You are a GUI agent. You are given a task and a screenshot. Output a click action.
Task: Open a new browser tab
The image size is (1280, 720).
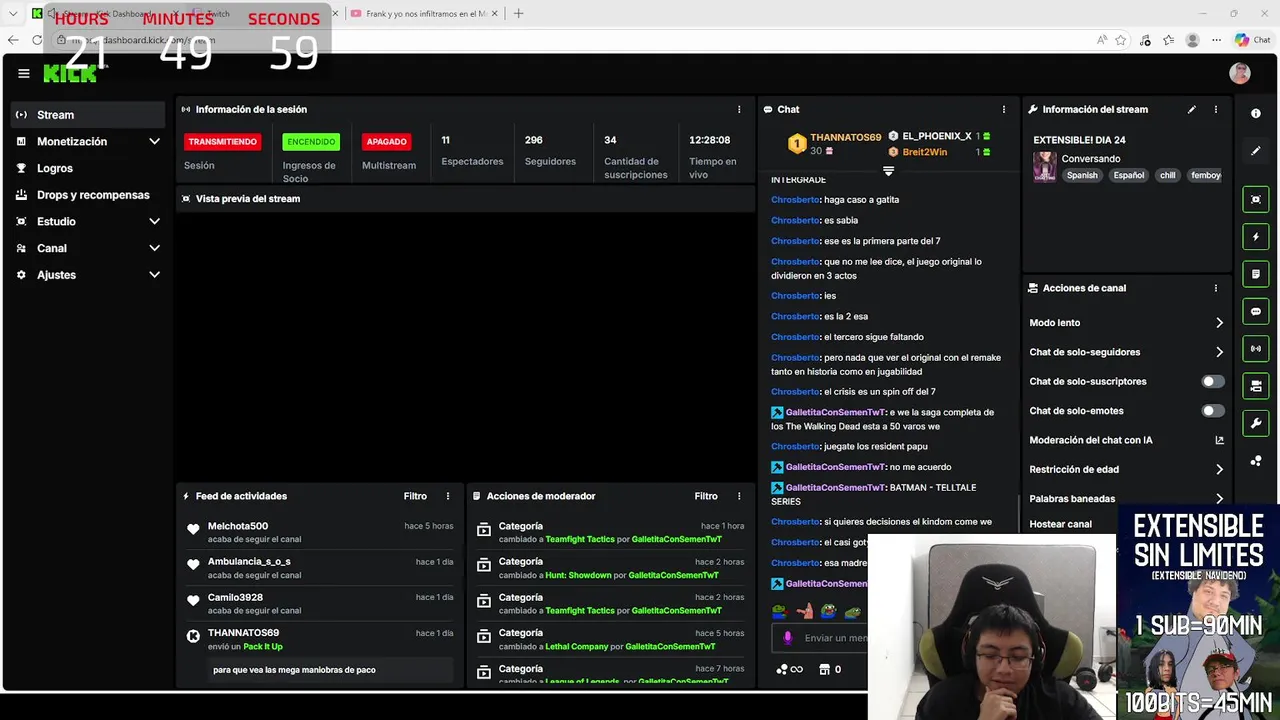[518, 14]
